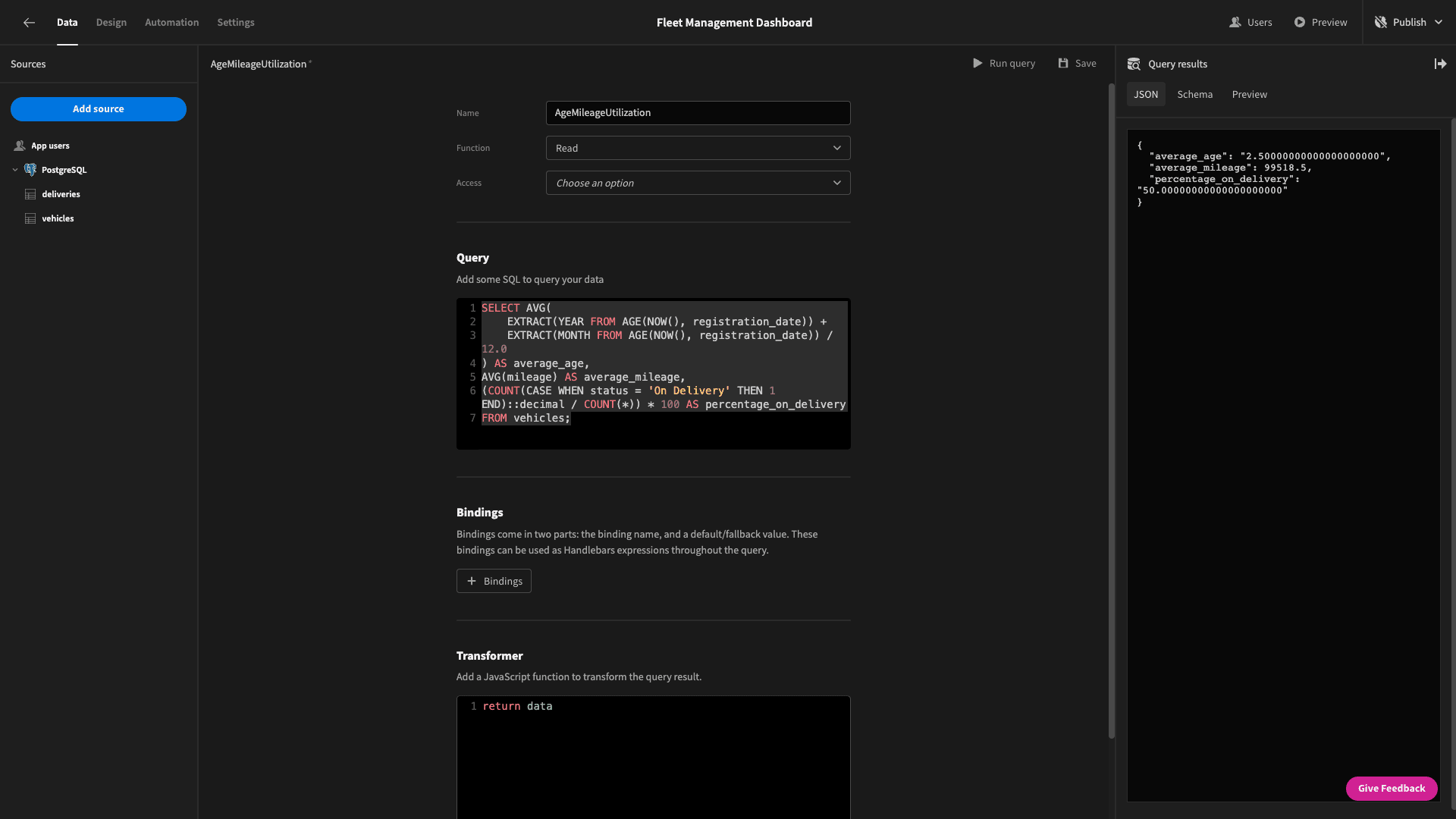Image resolution: width=1456 pixels, height=819 pixels.
Task: Click the back arrow icon
Action: pos(29,23)
